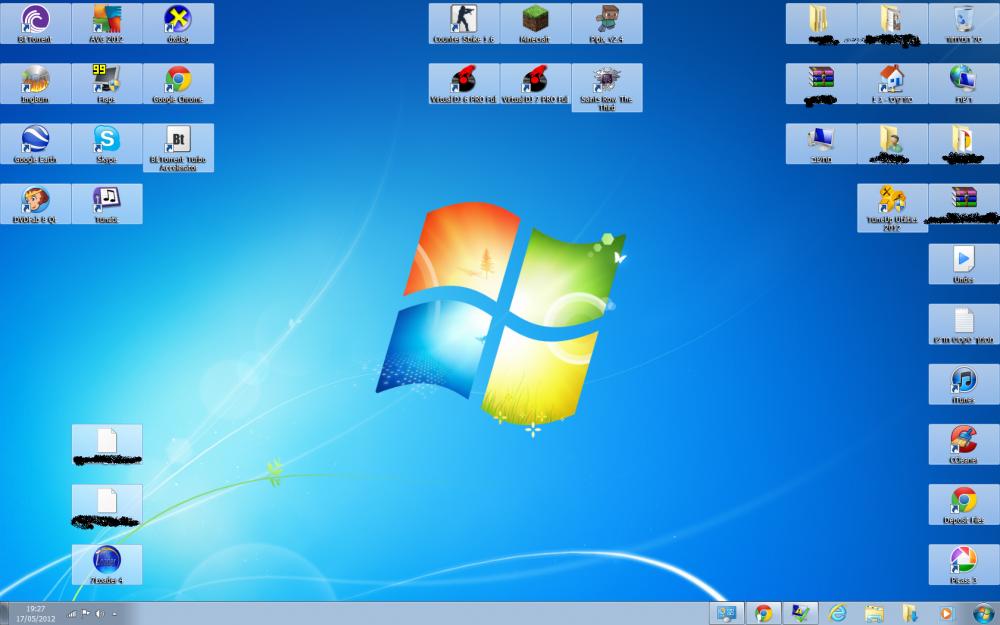The width and height of the screenshot is (1000, 625).
Task: Launch Picasa 3 from the desktop
Action: coord(964,564)
